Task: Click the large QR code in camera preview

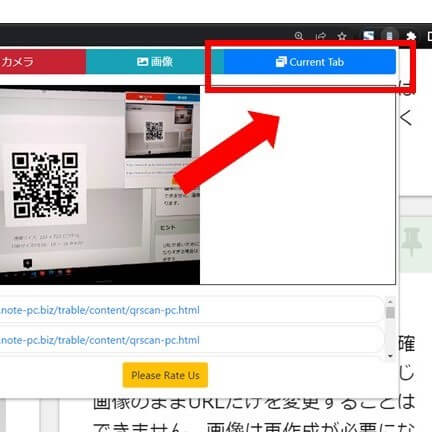Action: [45, 184]
